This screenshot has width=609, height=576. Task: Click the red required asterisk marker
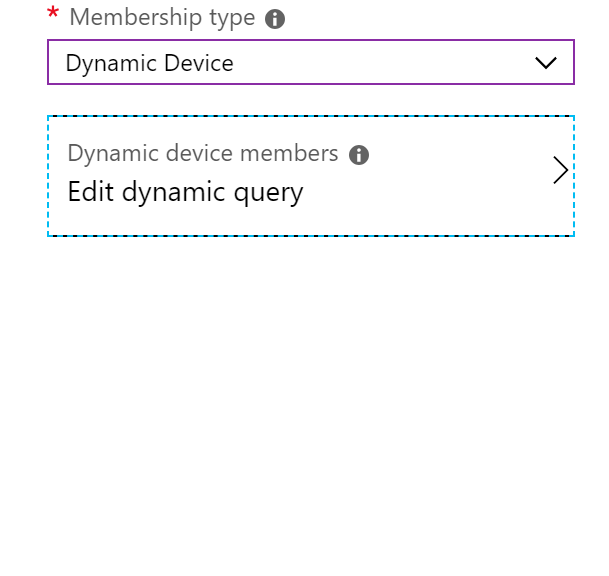point(53,13)
